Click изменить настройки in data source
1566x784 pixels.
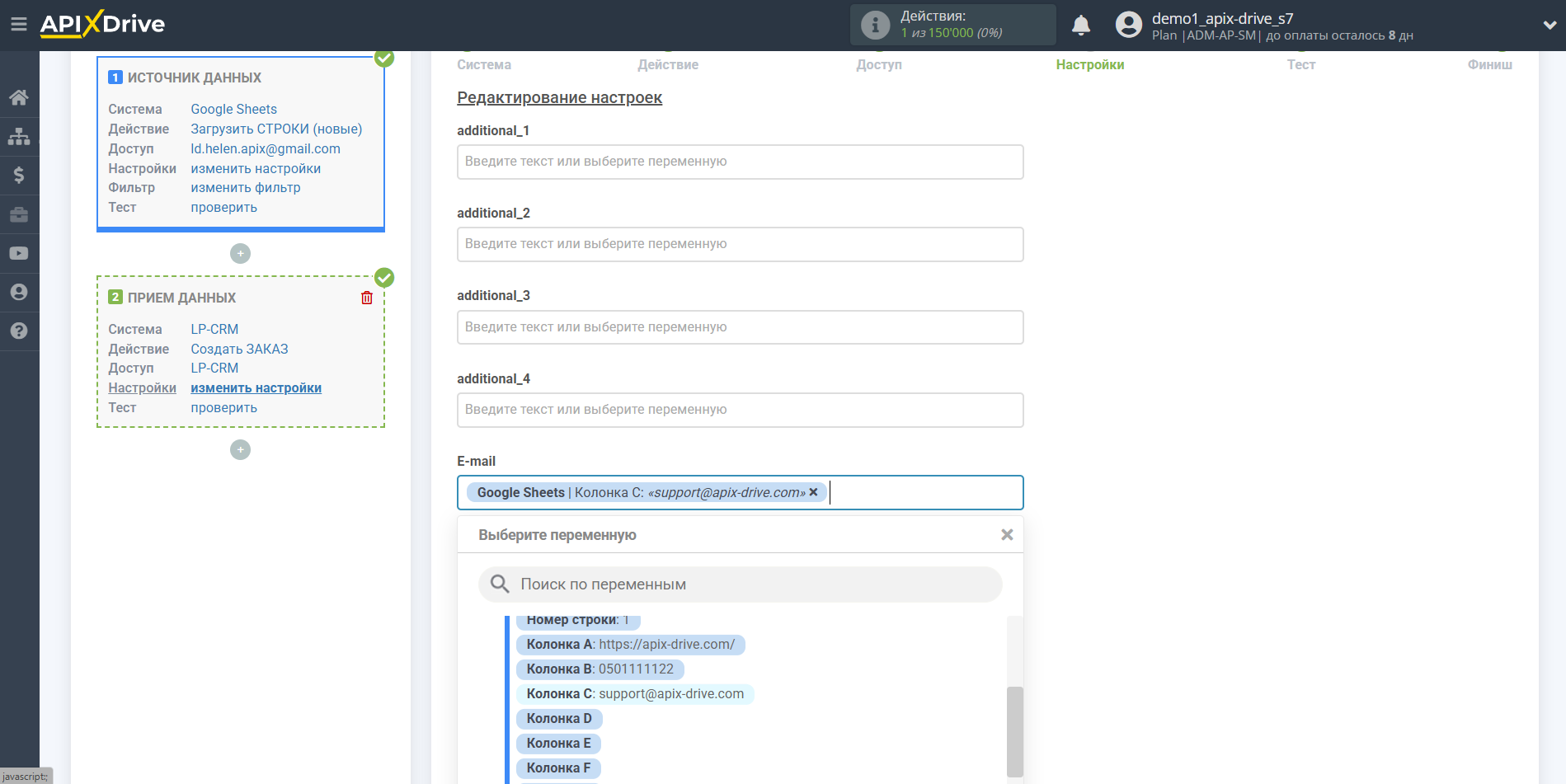click(x=256, y=168)
